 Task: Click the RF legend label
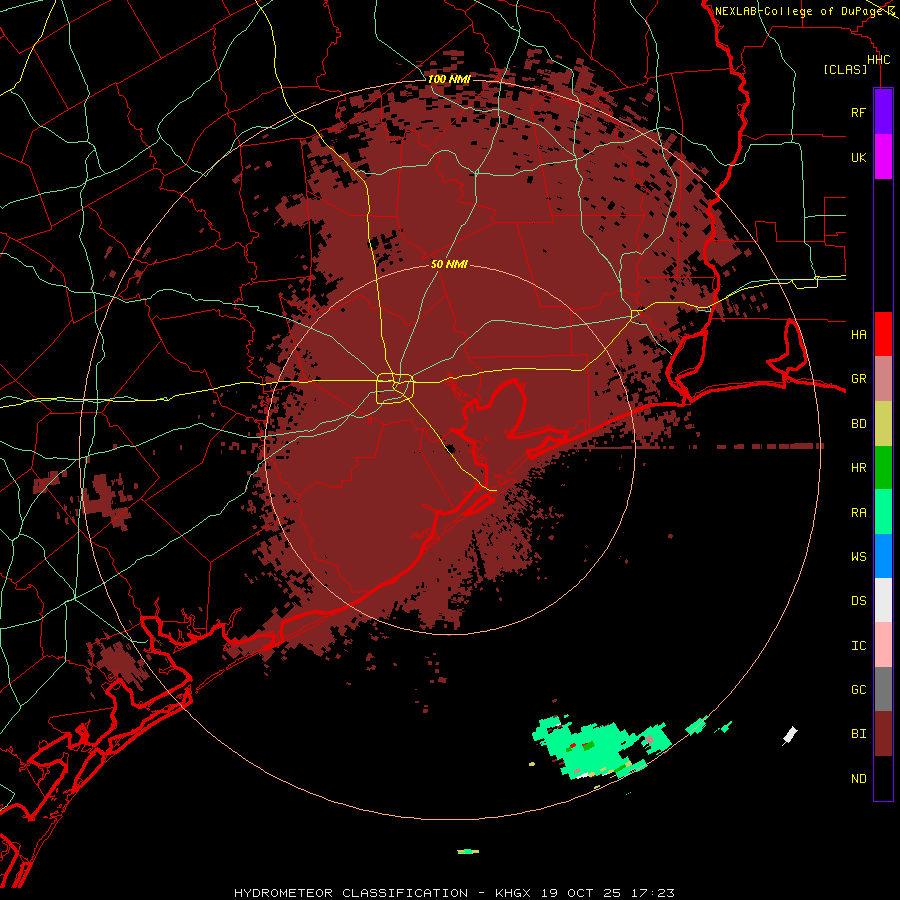(x=858, y=112)
